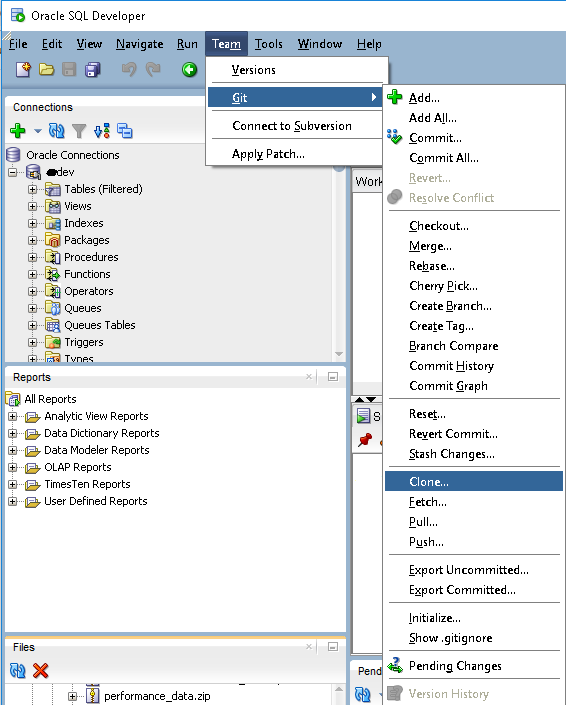
Task: Minimize the Files panel
Action: click(x=333, y=647)
